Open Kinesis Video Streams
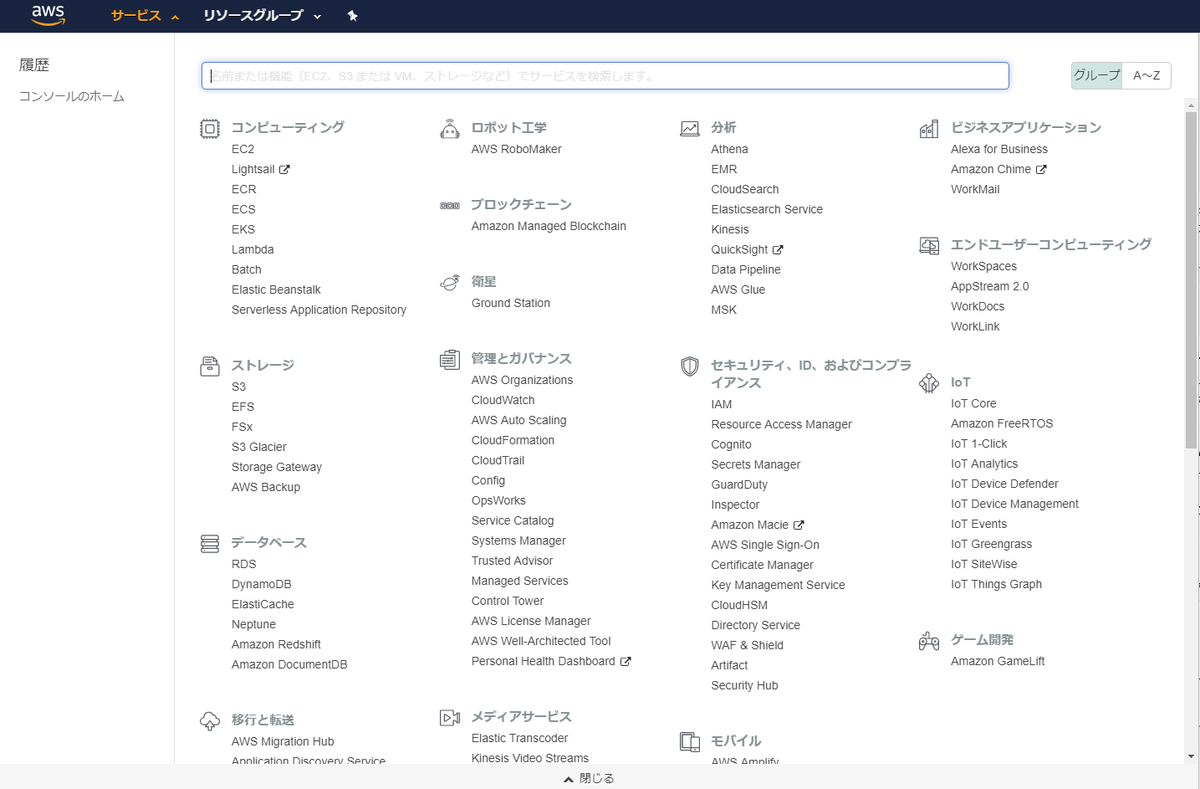Screen dimensions: 1200x789 (530, 758)
